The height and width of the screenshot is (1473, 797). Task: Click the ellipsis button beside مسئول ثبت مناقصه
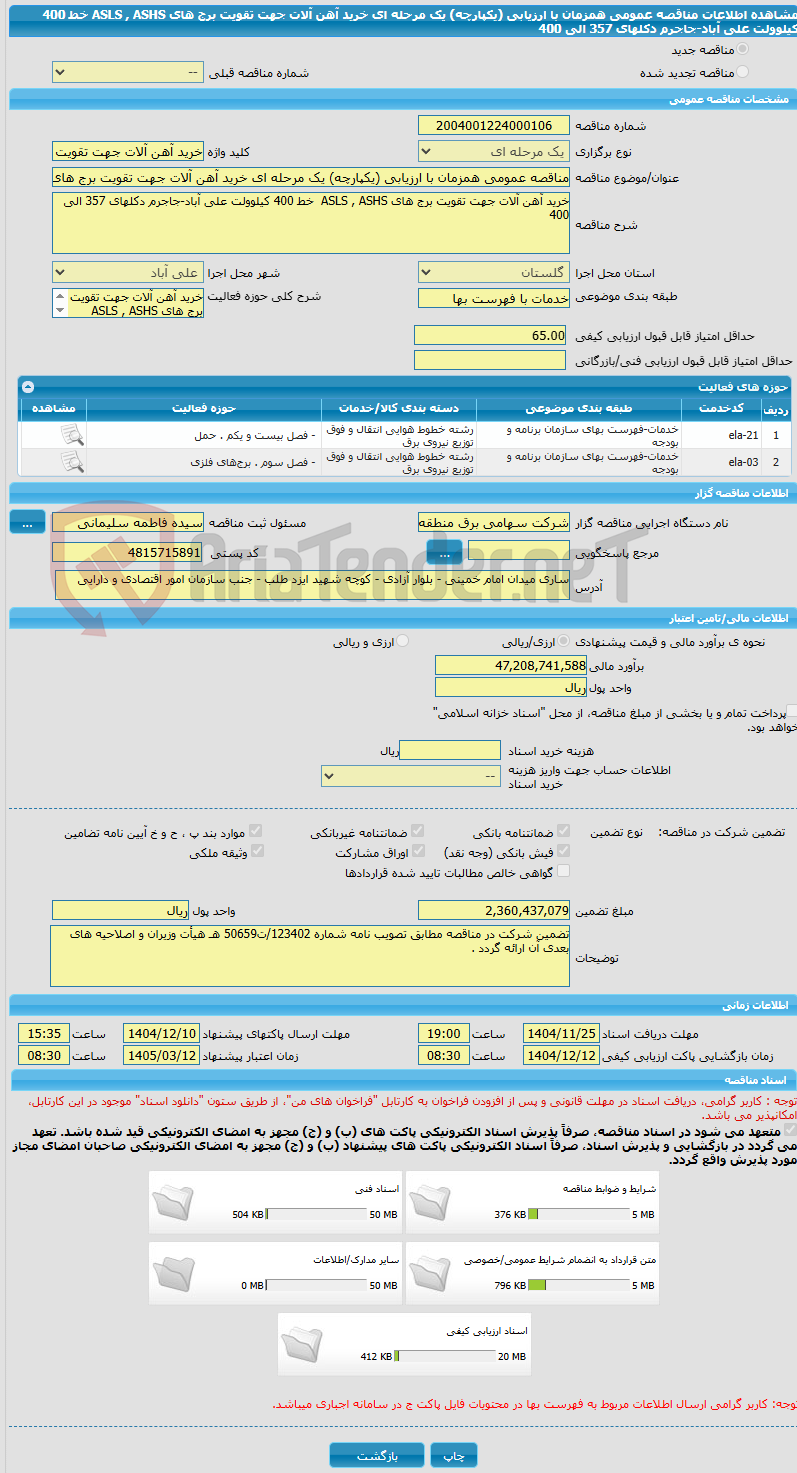click(27, 521)
